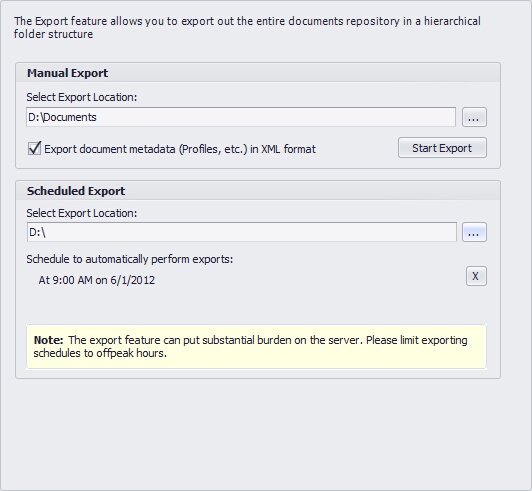532x491 pixels.
Task: Browse for Manual Export location folder
Action: coord(474,117)
